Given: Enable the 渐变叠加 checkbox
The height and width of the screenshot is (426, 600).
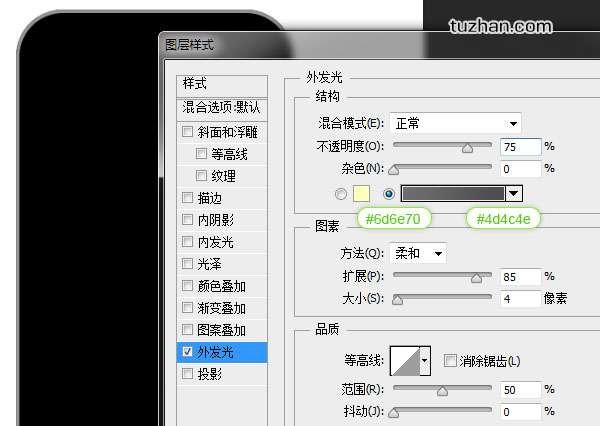Looking at the screenshot, I should [x=188, y=307].
